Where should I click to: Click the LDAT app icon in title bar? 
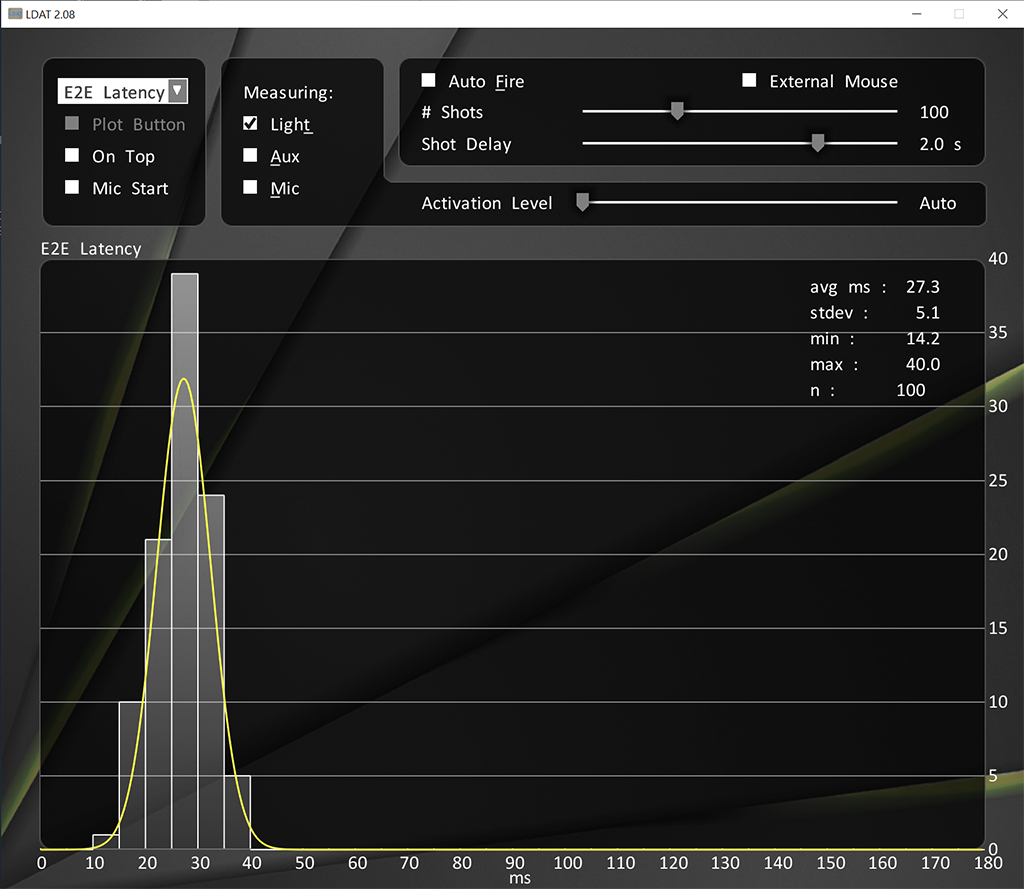(14, 14)
